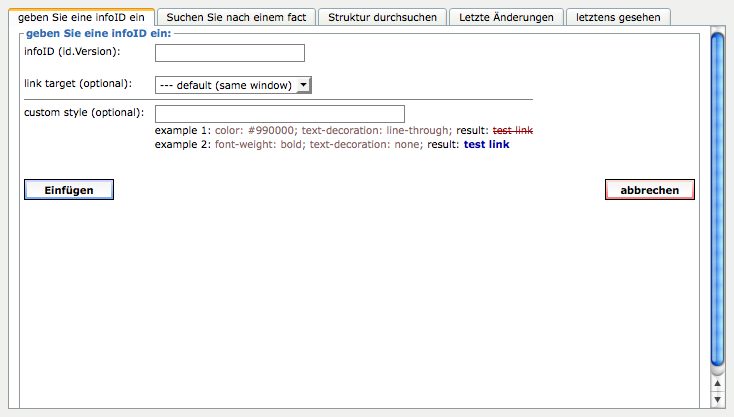This screenshot has width=734, height=417.
Task: Select the 'Letzte Änderungen' tab
Action: pos(505,17)
